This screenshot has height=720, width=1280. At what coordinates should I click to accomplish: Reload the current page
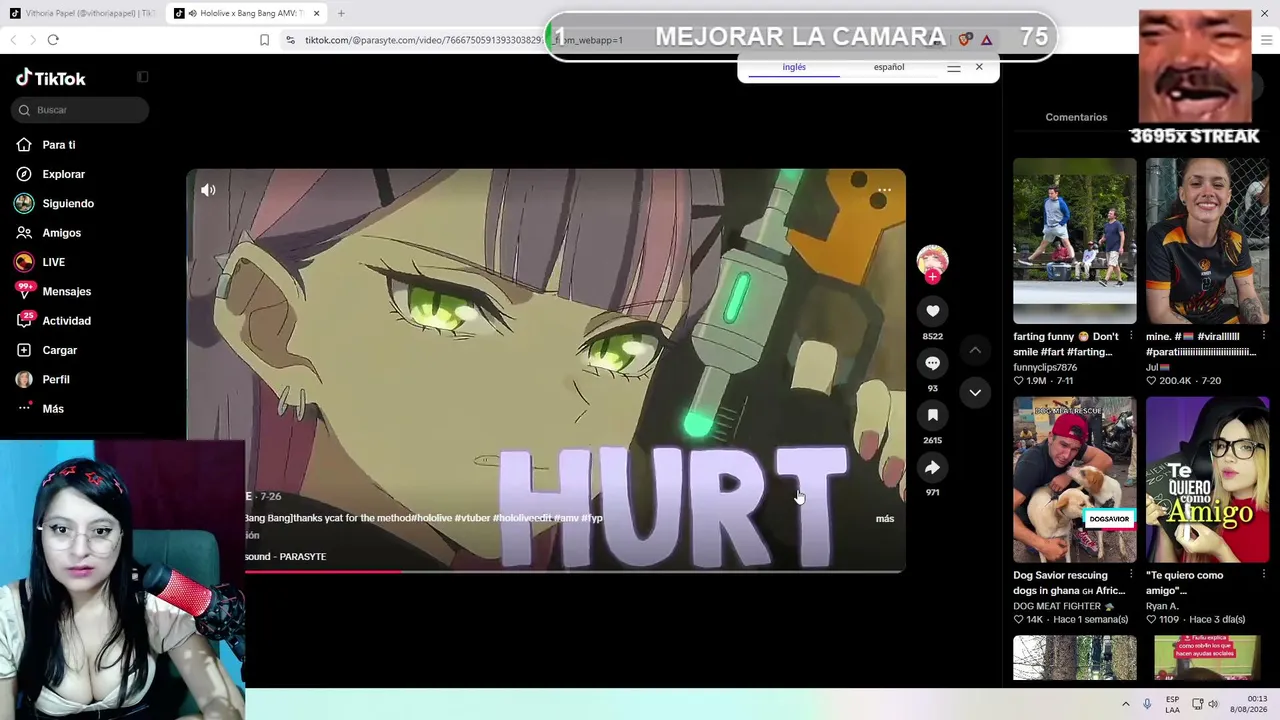[x=53, y=40]
